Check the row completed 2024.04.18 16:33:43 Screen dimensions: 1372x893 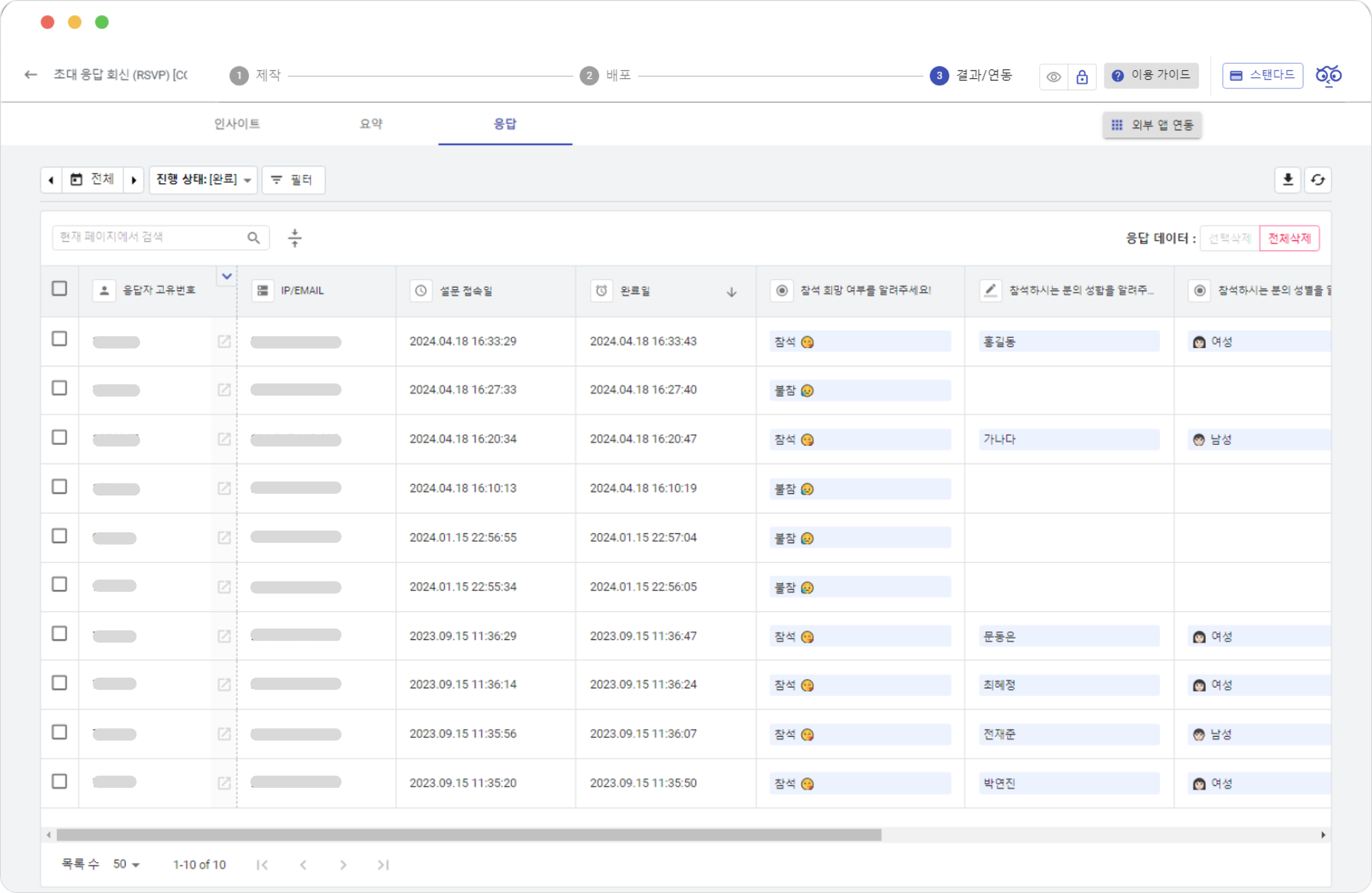pos(60,339)
